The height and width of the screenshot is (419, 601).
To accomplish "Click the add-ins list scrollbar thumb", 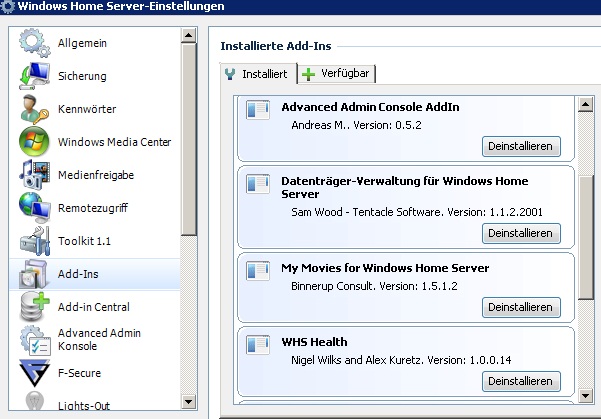I will tap(585, 237).
